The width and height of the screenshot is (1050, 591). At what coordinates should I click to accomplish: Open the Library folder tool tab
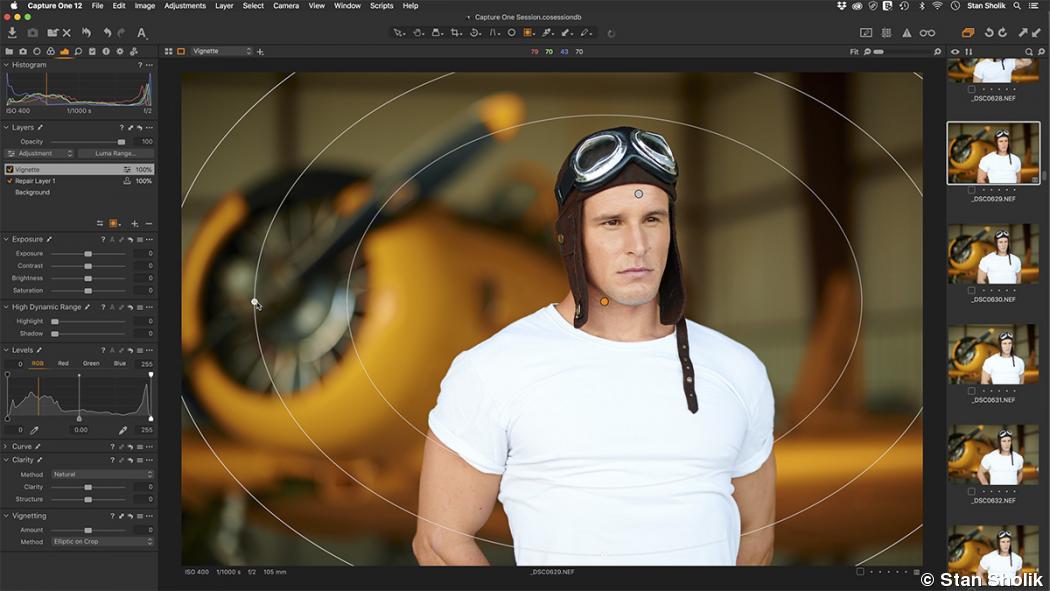click(9, 52)
